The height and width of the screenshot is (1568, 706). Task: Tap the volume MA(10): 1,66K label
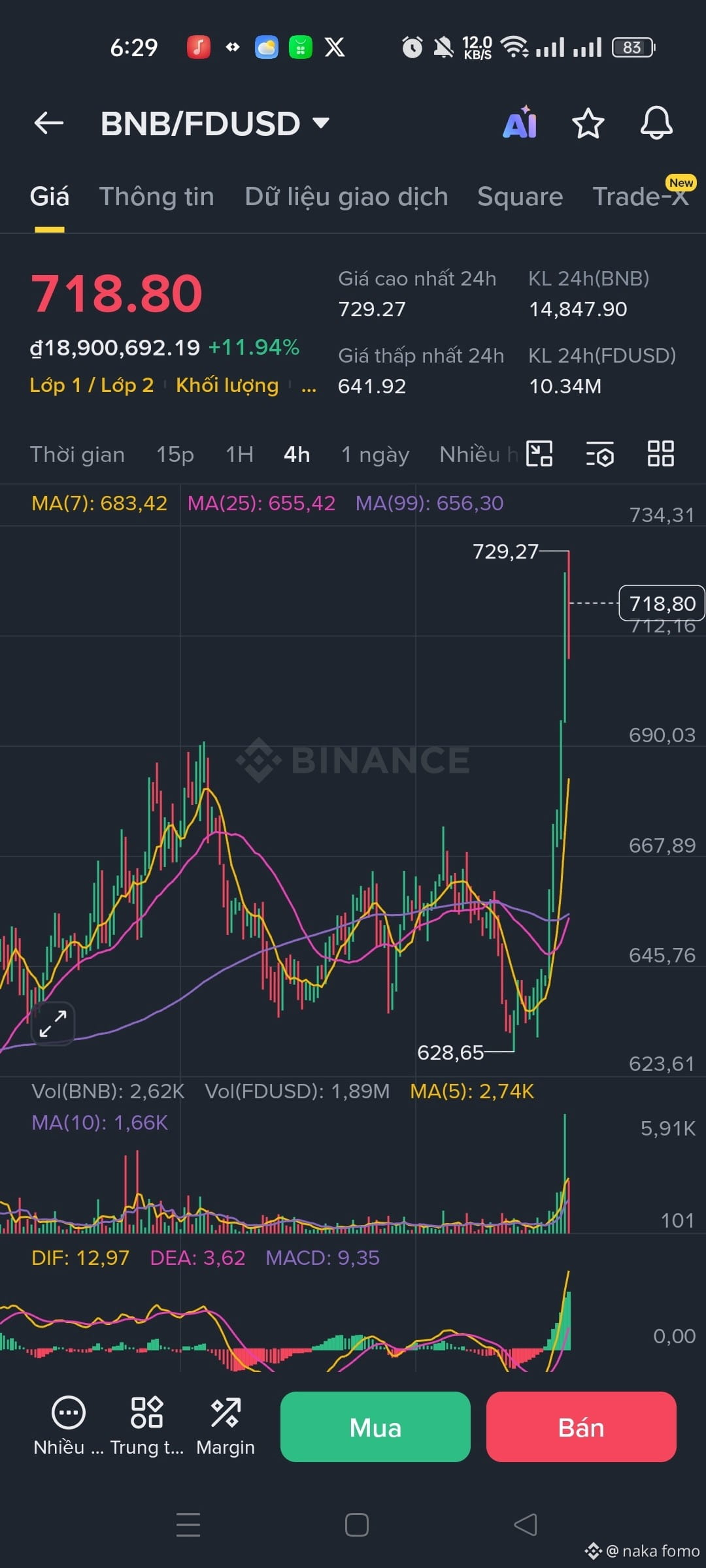point(99,1122)
